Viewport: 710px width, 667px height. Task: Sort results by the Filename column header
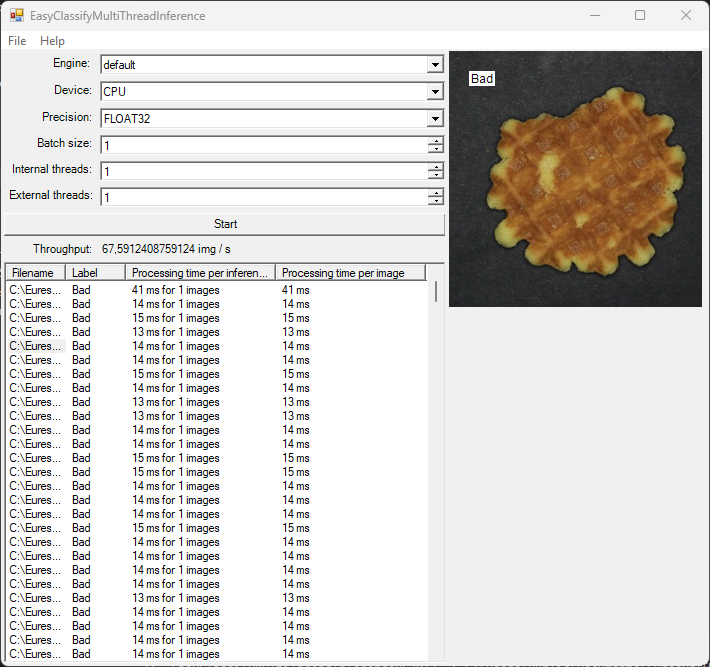click(35, 273)
